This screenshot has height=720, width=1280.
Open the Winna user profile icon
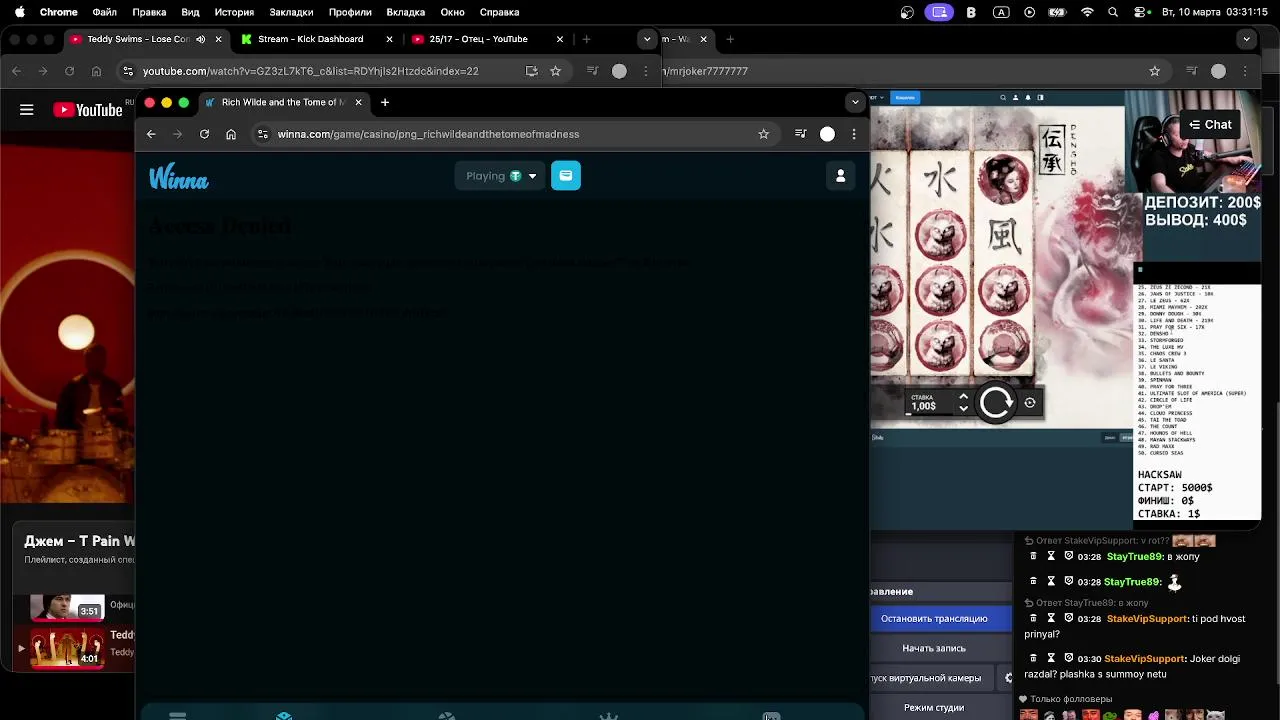coord(840,176)
